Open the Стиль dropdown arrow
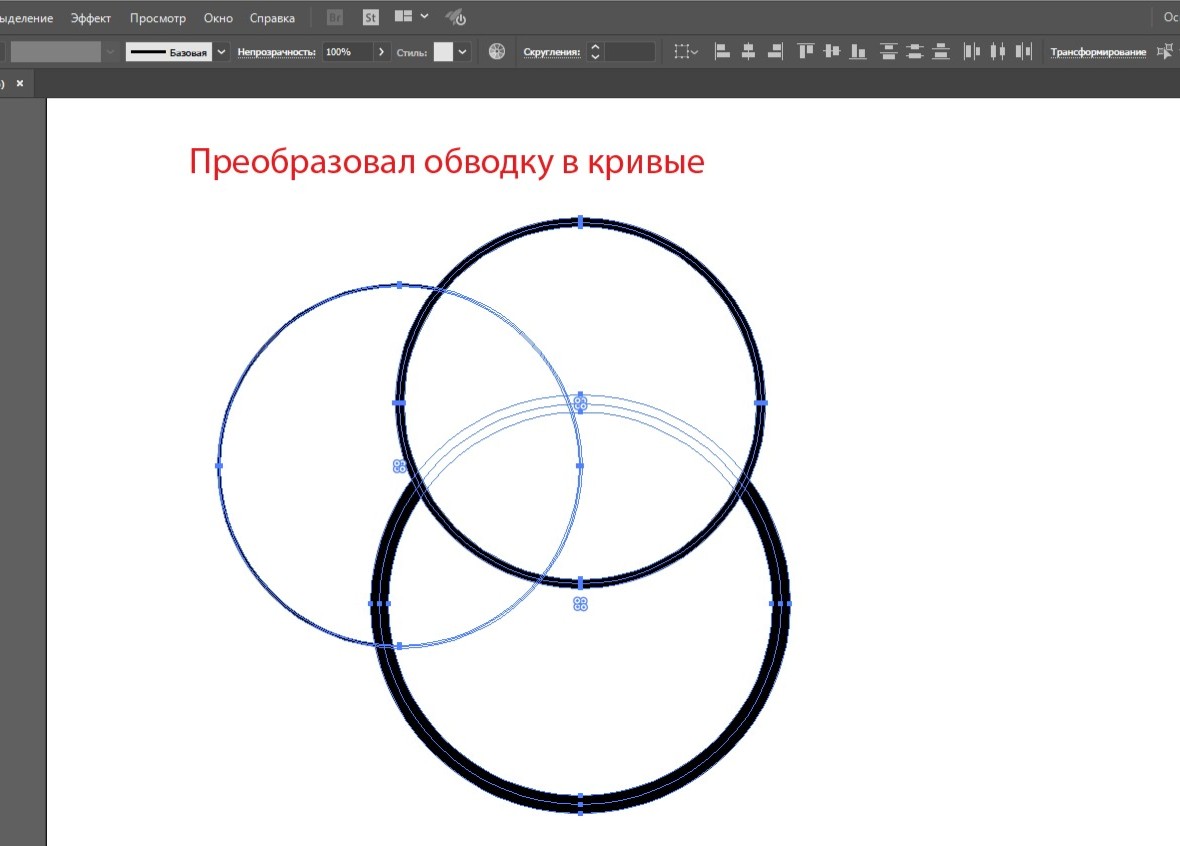 (x=462, y=52)
